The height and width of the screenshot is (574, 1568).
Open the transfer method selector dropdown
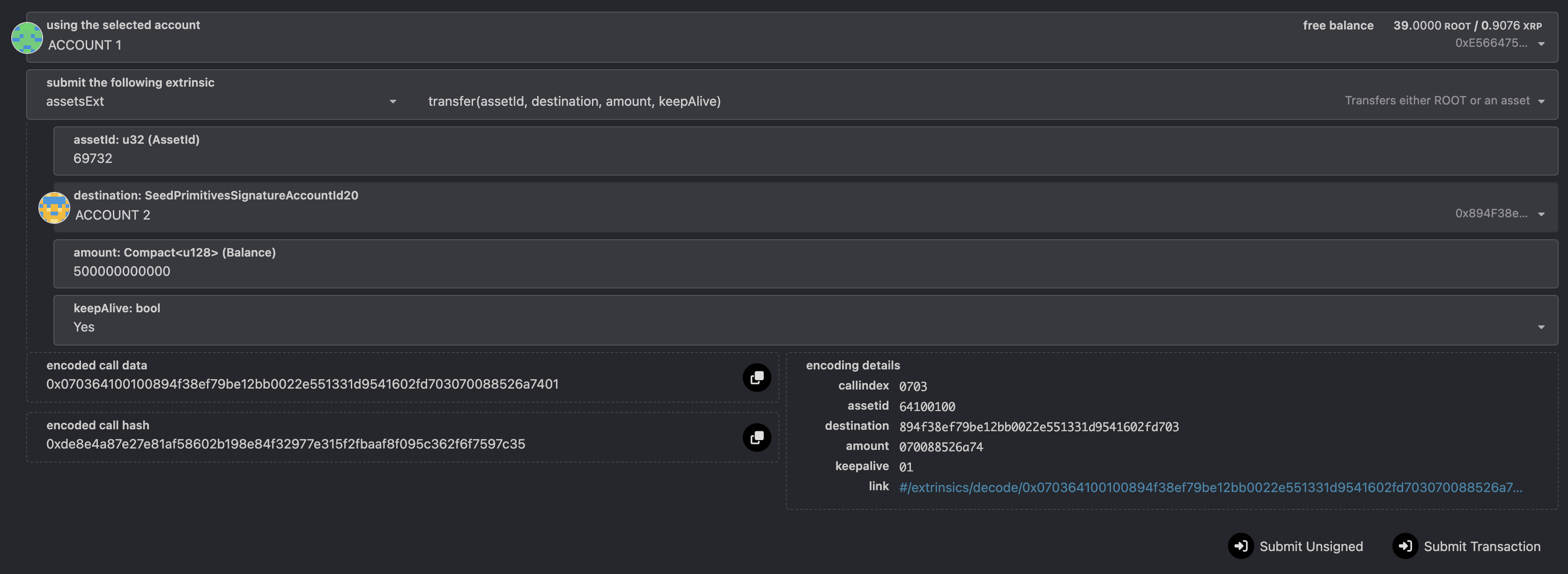[x=1541, y=102]
